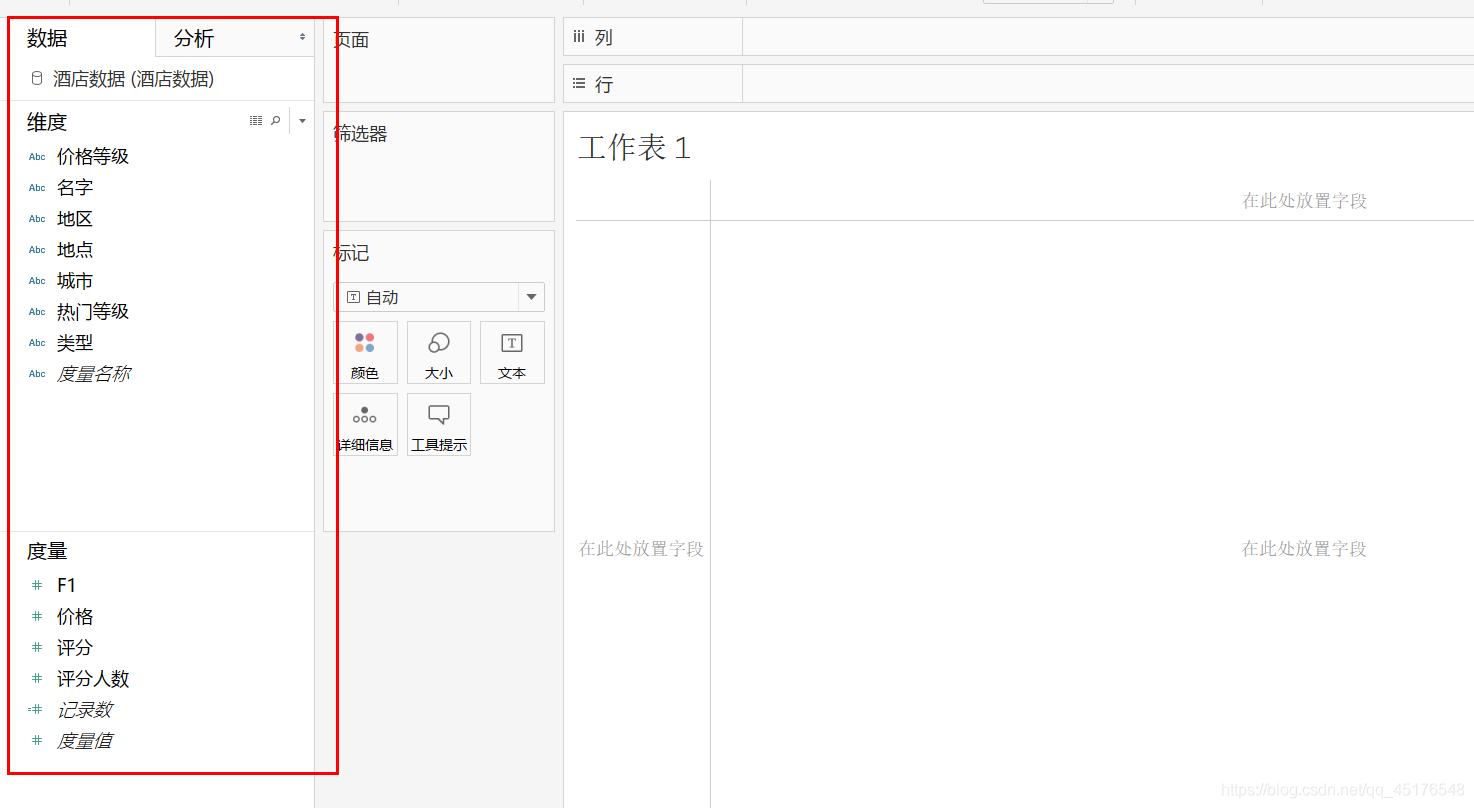Viewport: 1474px width, 808px height.
Task: Switch to the 数据 tab
Action: 47,39
